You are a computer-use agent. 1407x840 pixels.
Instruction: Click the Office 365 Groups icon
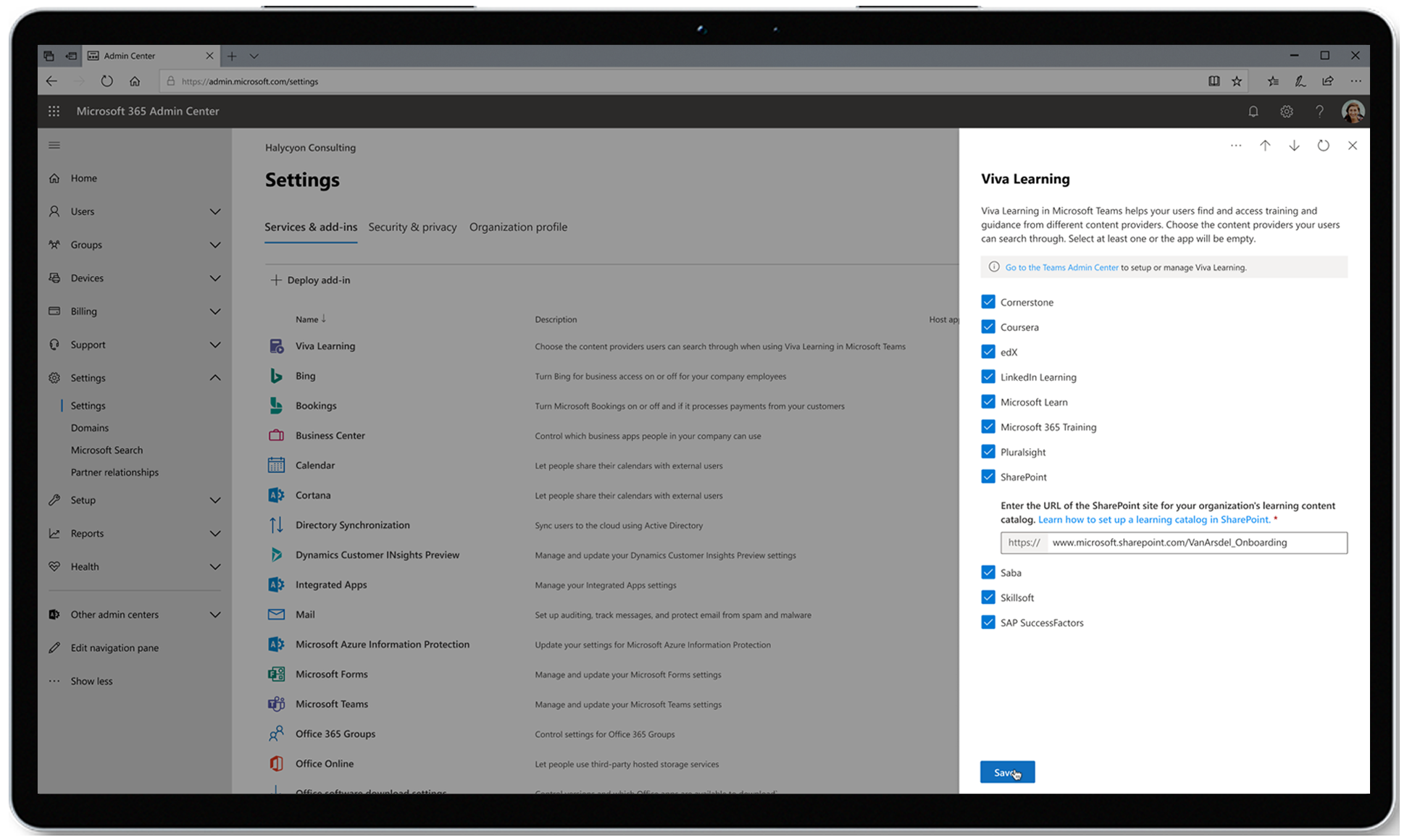pos(276,734)
